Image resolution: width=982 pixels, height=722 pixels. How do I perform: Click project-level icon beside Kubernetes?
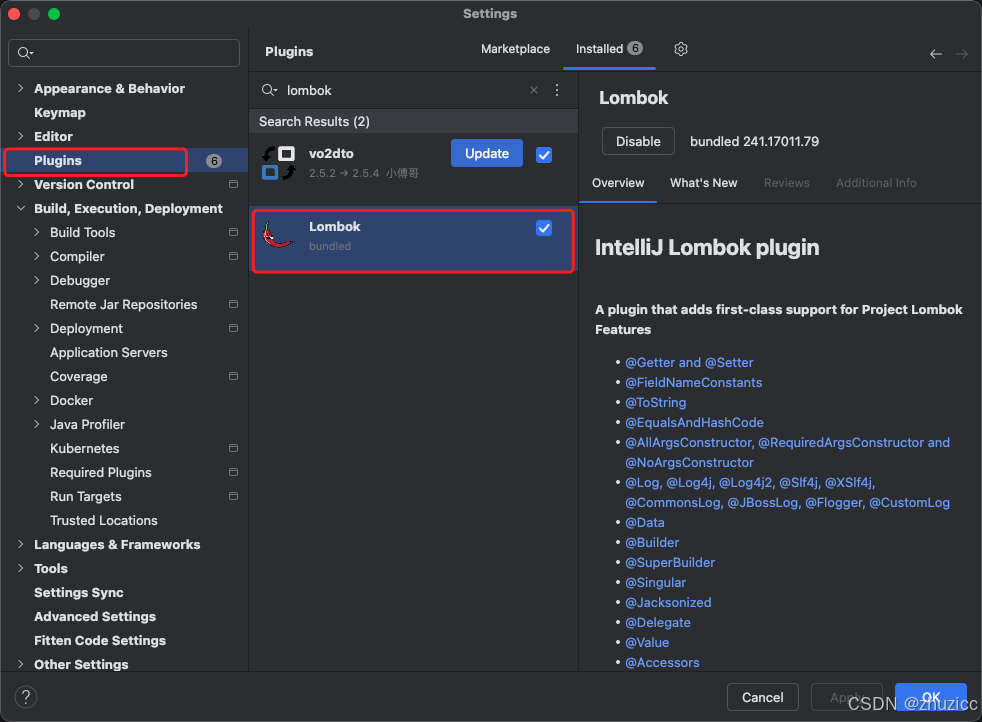coord(234,448)
